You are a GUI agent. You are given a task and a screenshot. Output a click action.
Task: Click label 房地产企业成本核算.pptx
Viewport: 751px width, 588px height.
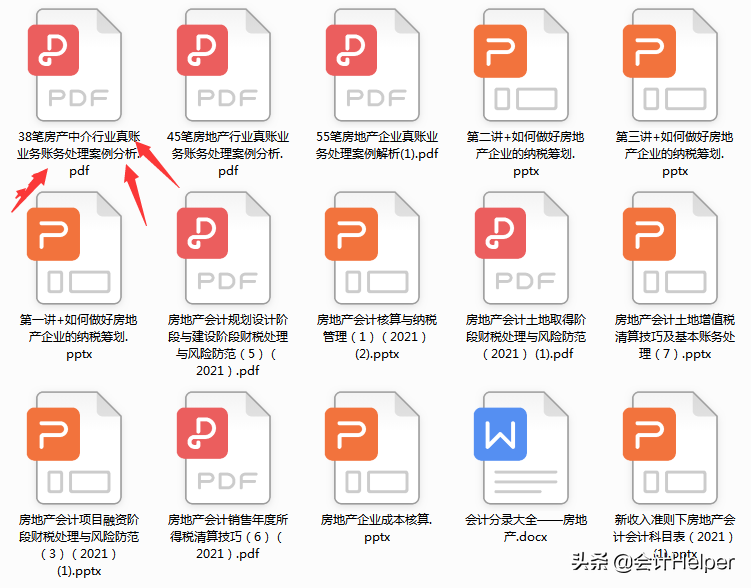pos(377,528)
